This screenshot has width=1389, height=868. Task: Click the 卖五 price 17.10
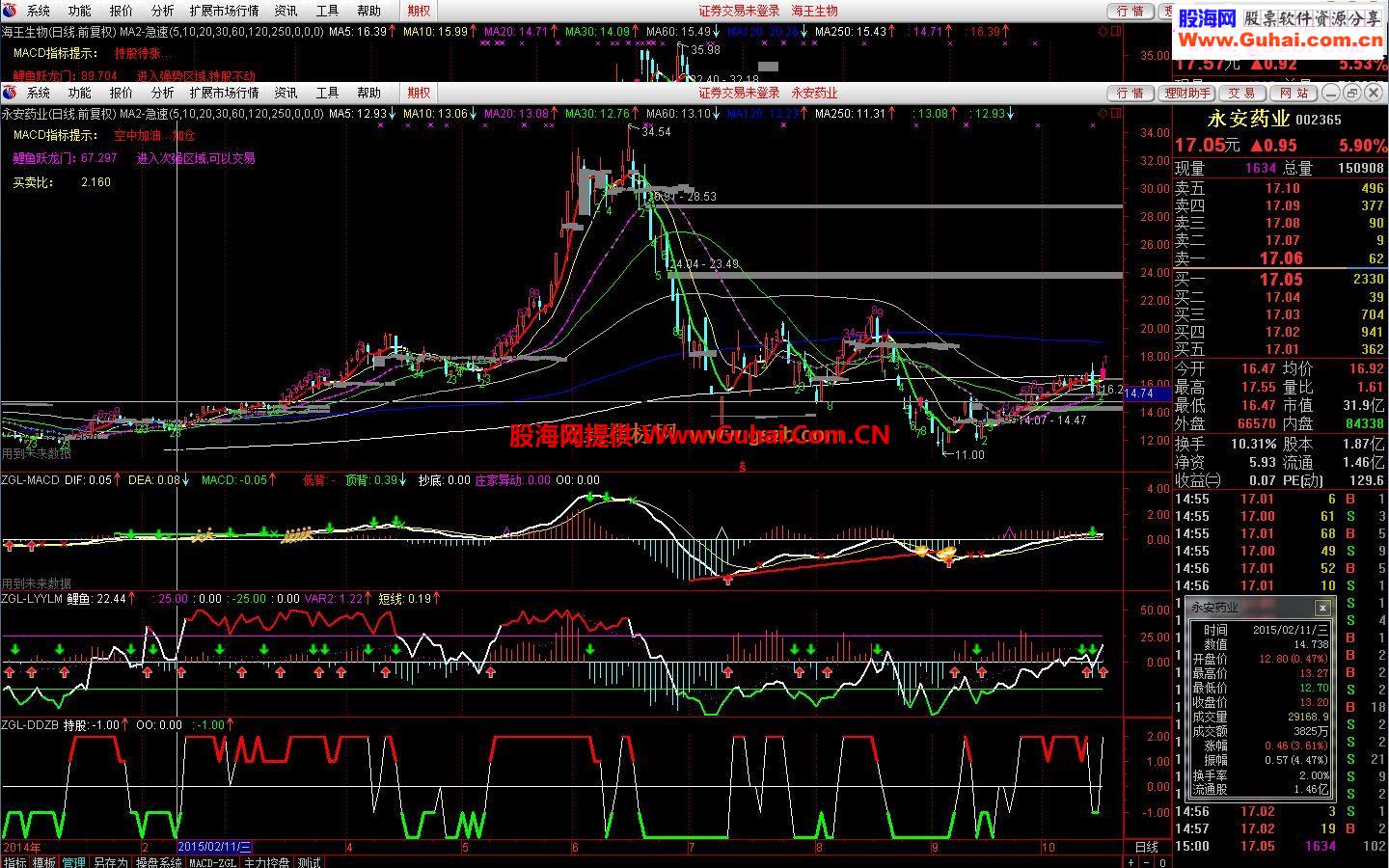point(1283,189)
